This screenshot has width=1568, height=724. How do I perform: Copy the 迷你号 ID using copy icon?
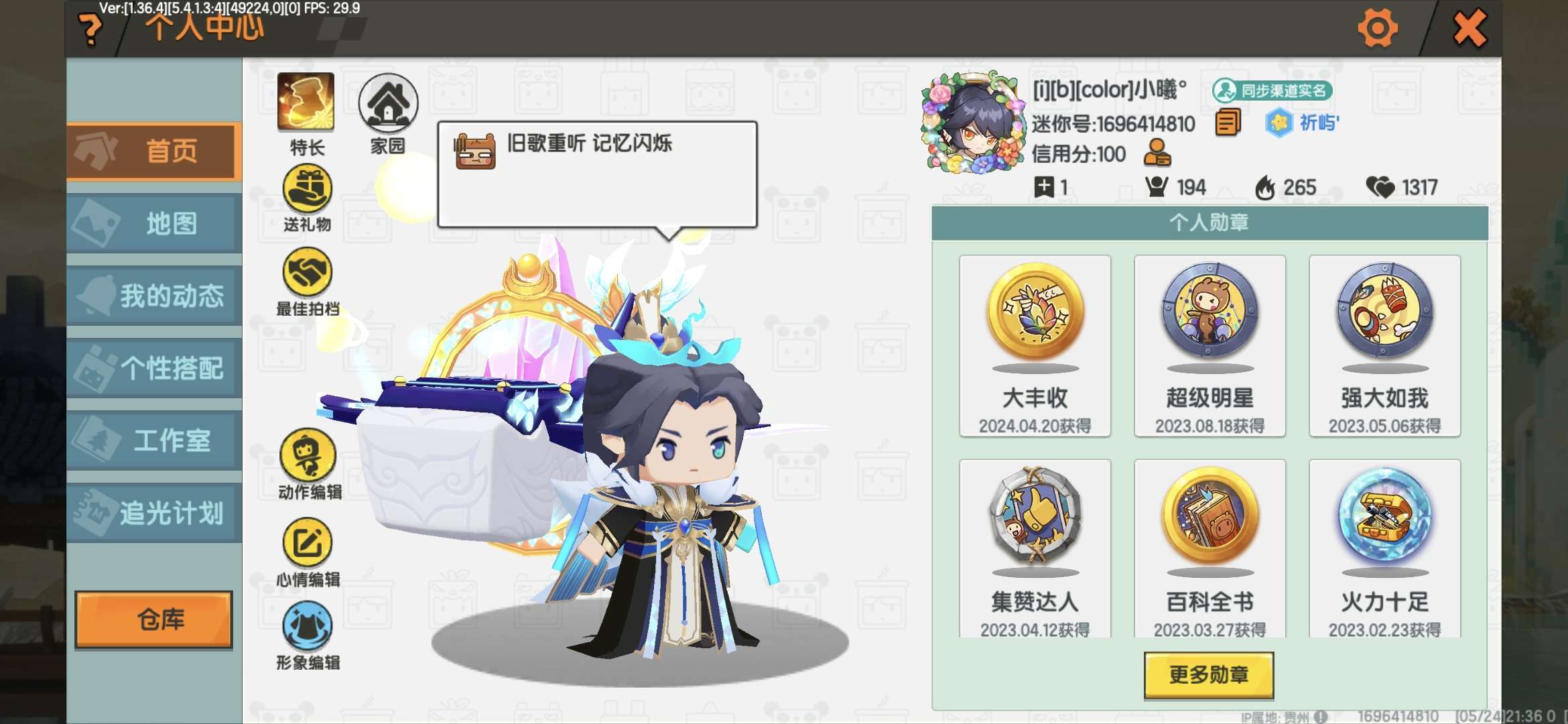[x=1228, y=123]
